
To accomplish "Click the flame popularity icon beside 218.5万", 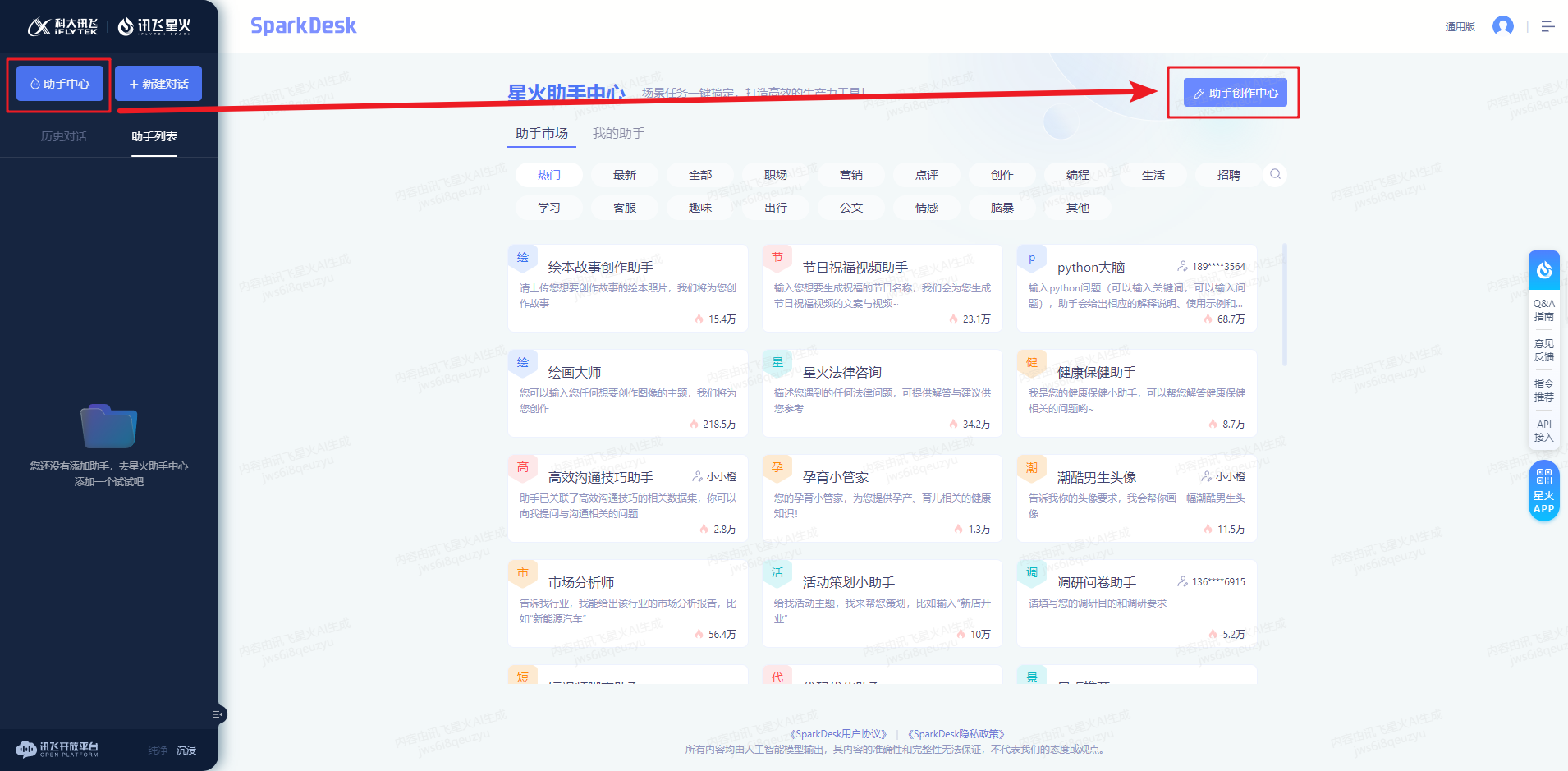I will click(694, 424).
